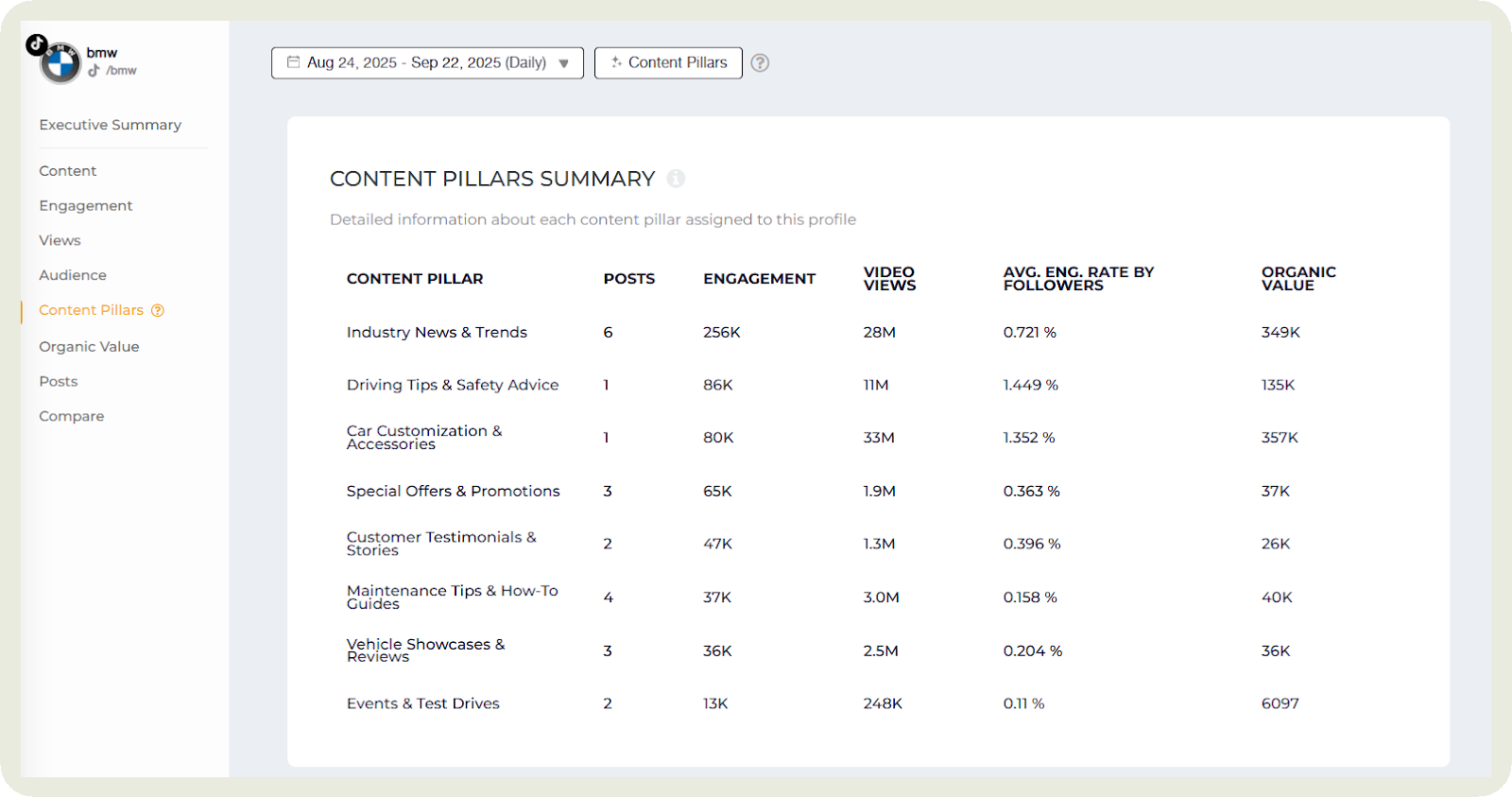Click the calendar icon in date range selector
1512x797 pixels.
click(294, 62)
